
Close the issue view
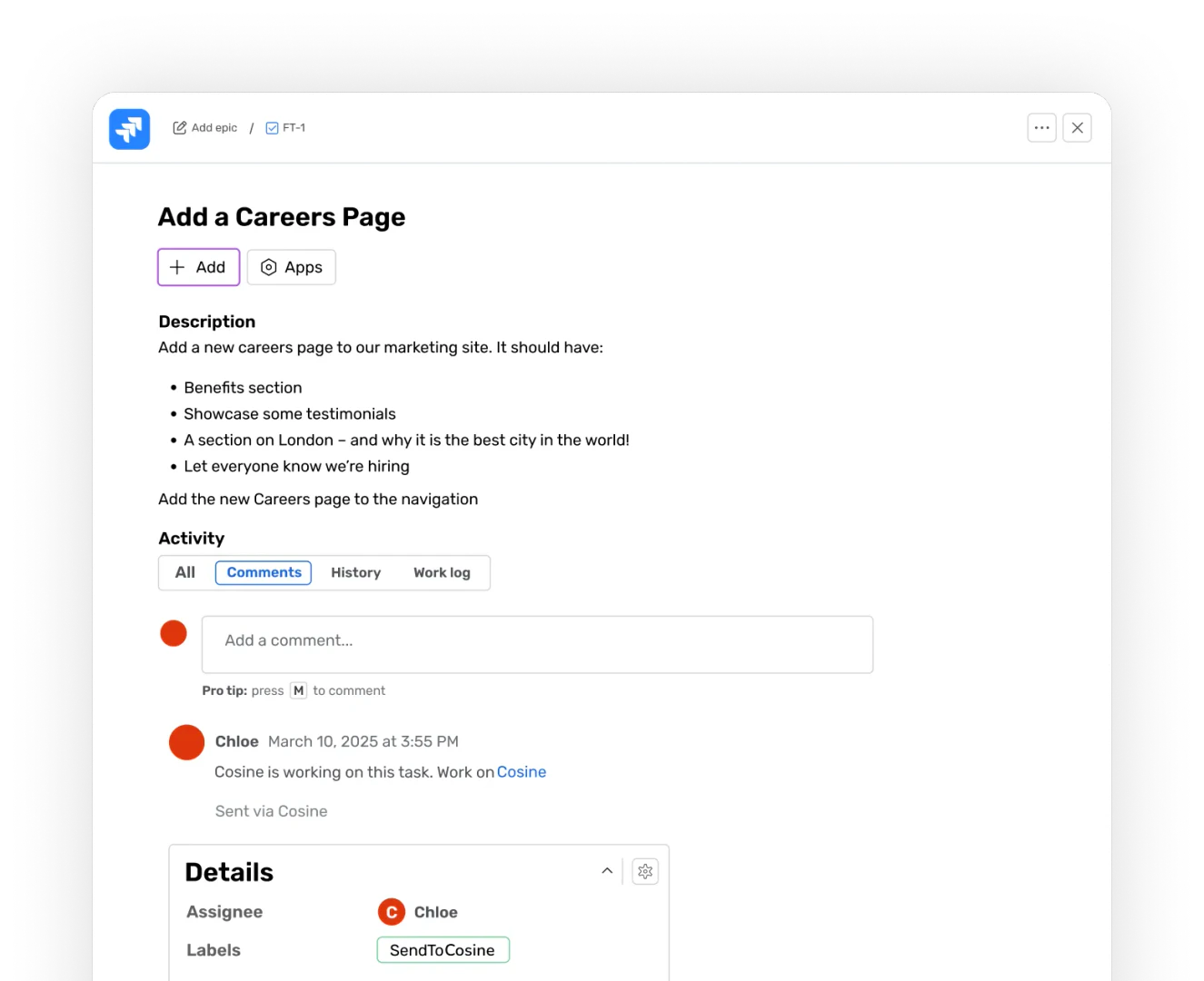coord(1077,127)
